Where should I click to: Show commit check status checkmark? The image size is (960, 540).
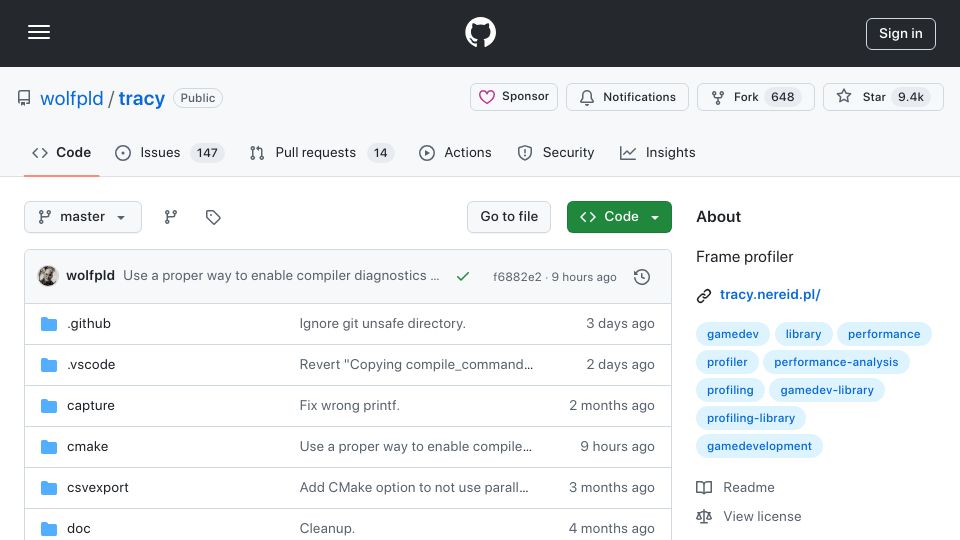(x=463, y=277)
